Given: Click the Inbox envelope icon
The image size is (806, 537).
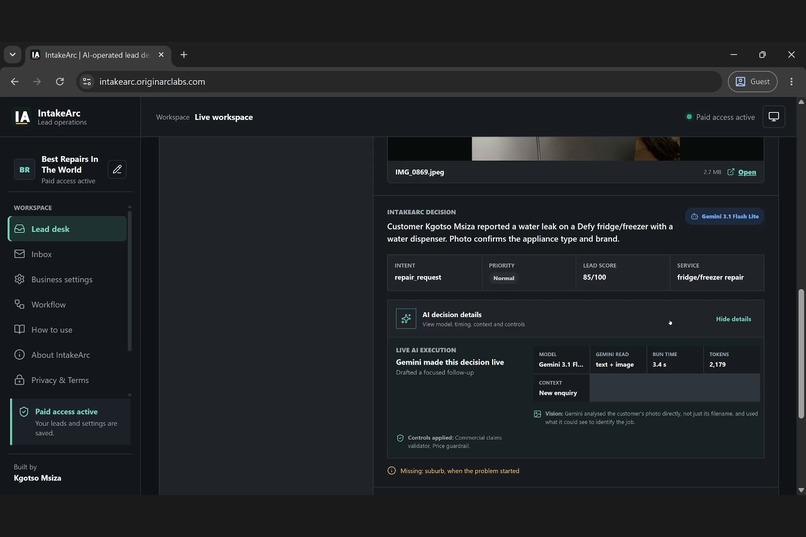Looking at the screenshot, I should click(20, 254).
